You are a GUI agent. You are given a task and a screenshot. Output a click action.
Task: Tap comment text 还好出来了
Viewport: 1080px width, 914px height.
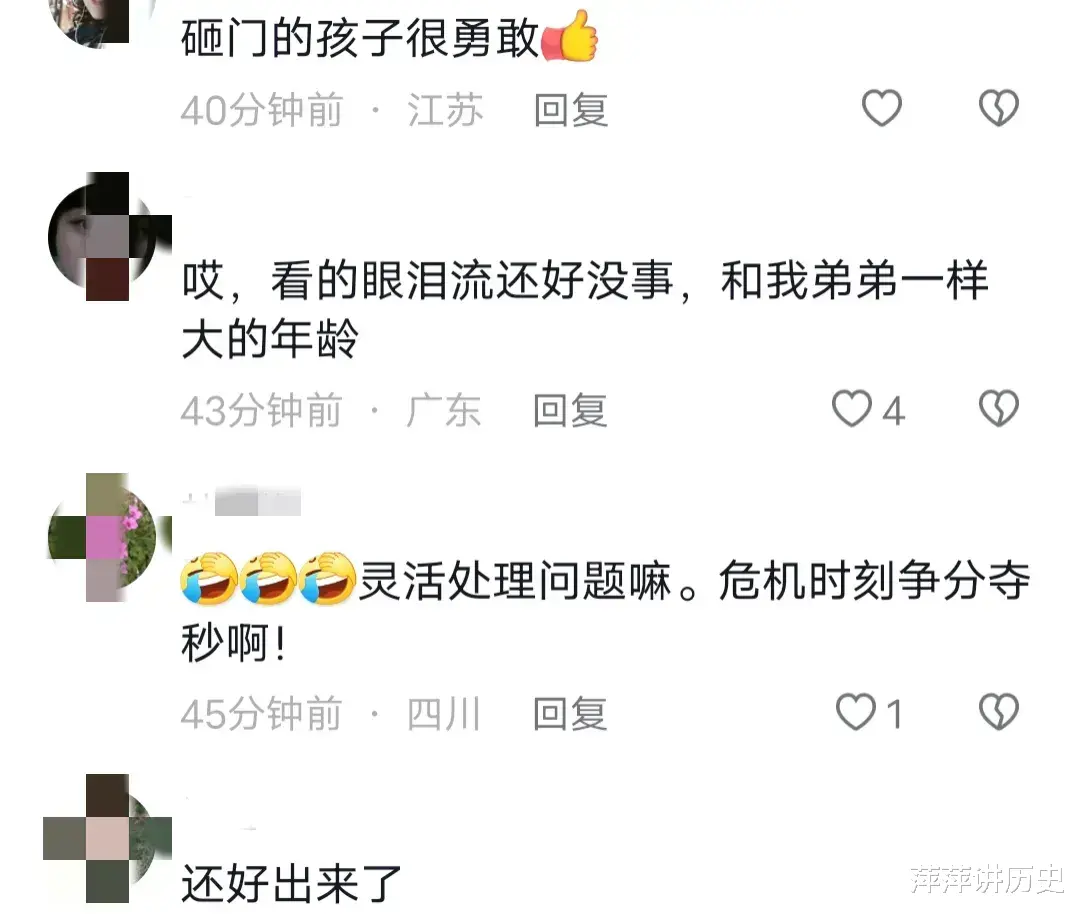coord(291,884)
